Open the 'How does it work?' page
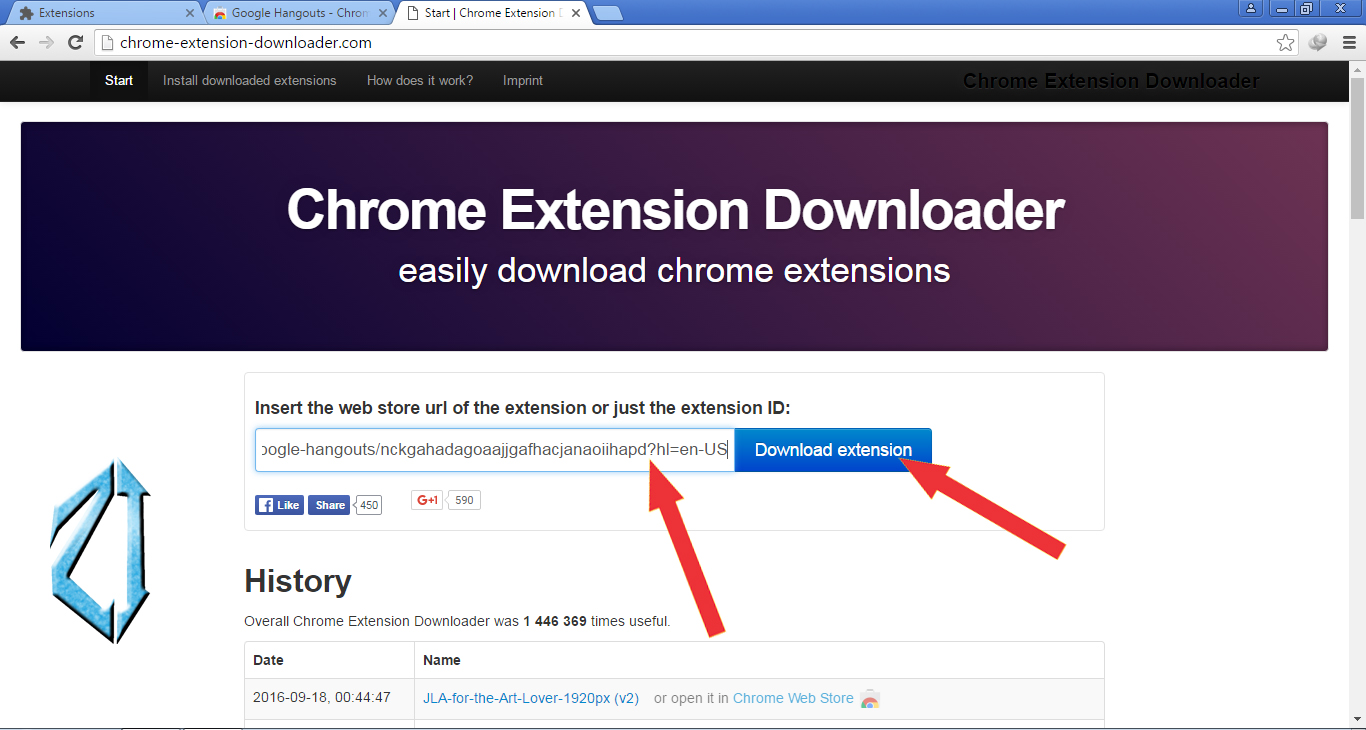The width and height of the screenshot is (1366, 730). (x=419, y=81)
